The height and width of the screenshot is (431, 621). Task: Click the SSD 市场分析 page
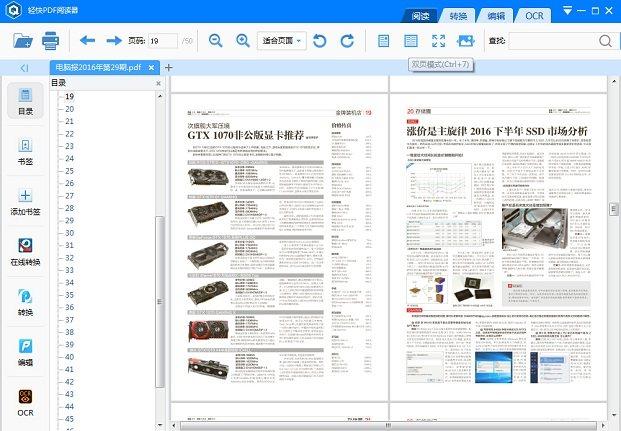tap(498, 248)
